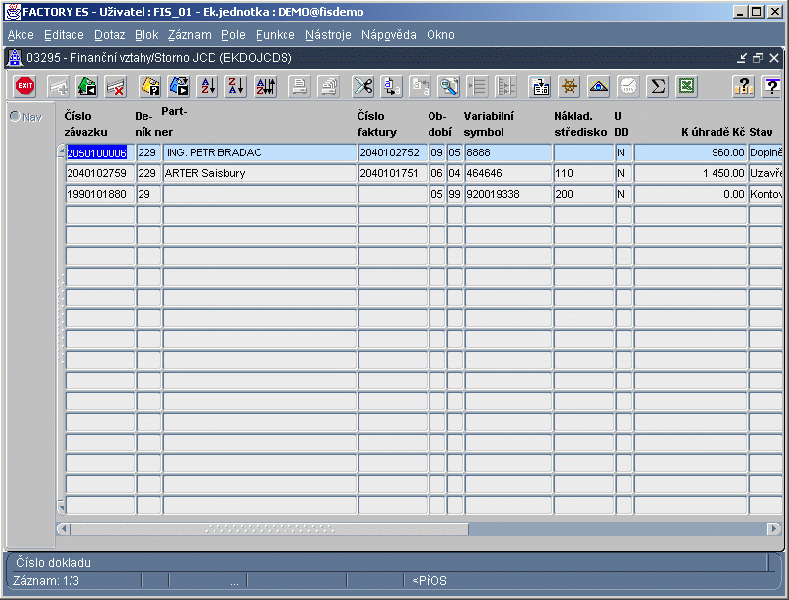Click the red EXIT toolbar icon
The height and width of the screenshot is (600, 789).
(25, 86)
